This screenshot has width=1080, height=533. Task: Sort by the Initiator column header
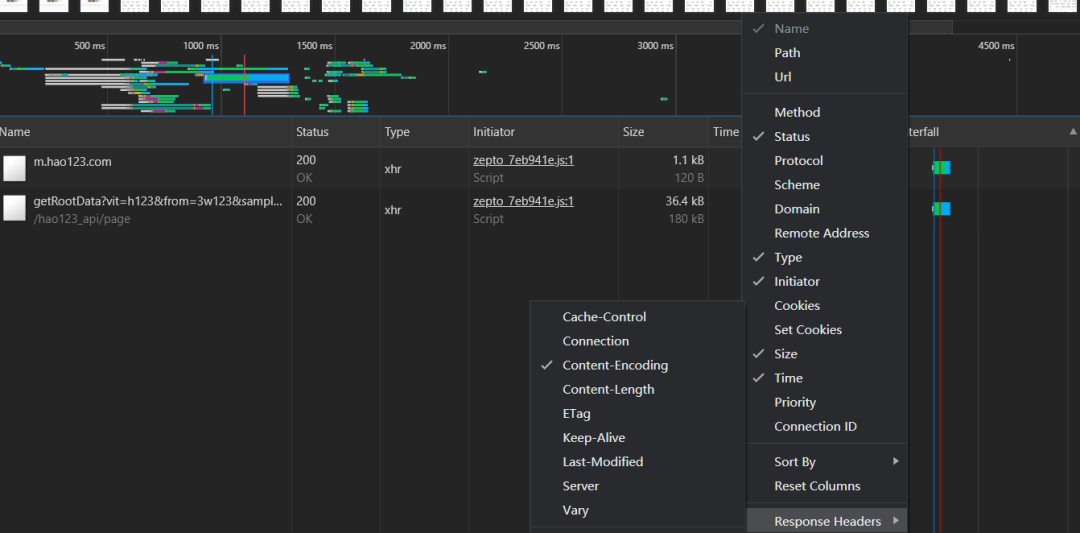tap(543, 132)
